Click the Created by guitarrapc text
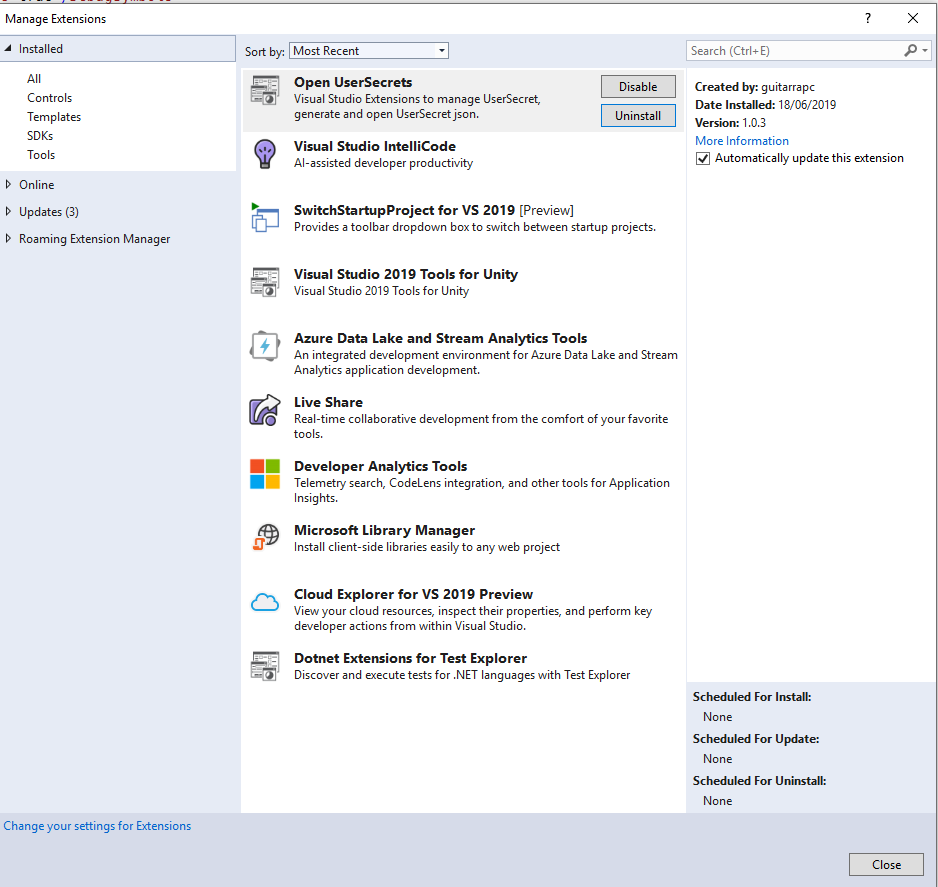 point(755,87)
